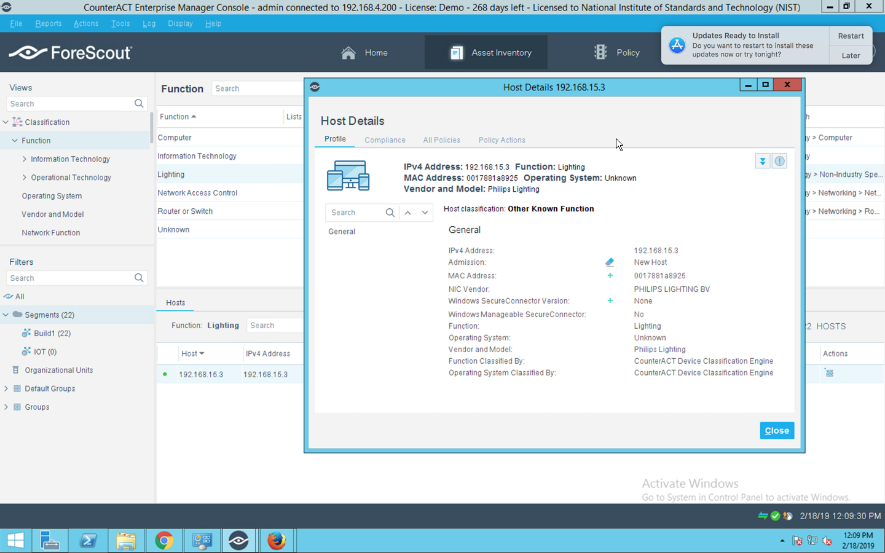Select the Profile tab
885x553 pixels.
(x=335, y=139)
